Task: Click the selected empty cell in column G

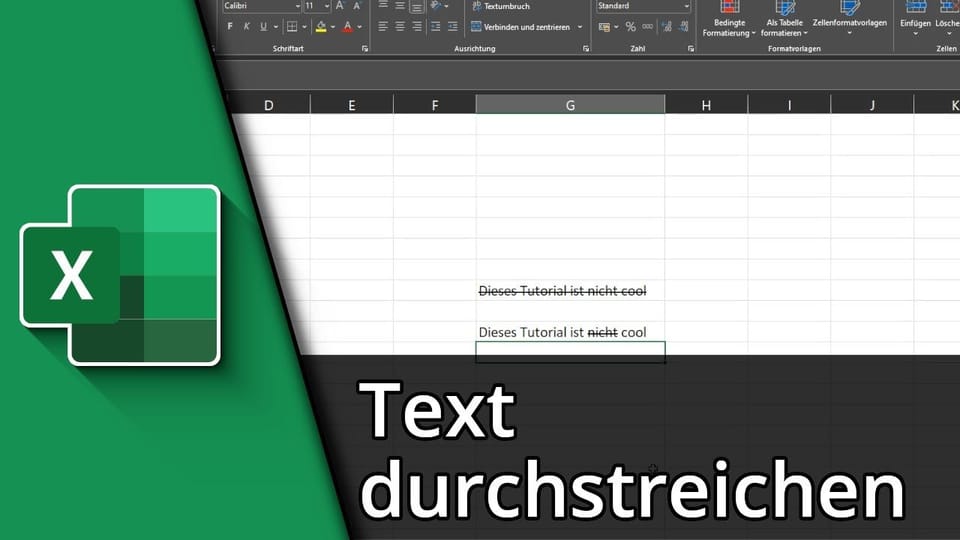Action: (x=570, y=352)
